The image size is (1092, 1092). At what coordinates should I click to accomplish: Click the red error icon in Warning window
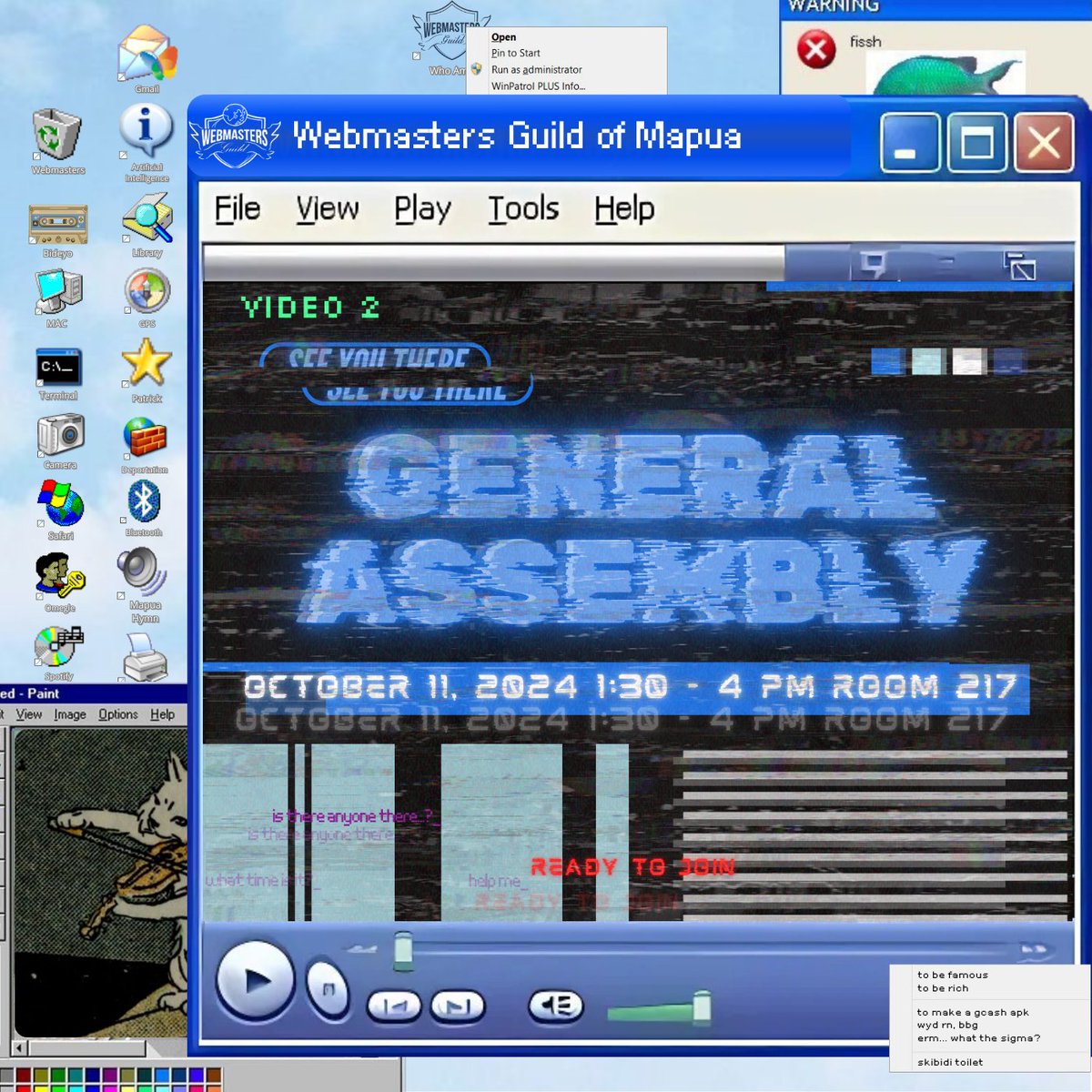coord(816,48)
